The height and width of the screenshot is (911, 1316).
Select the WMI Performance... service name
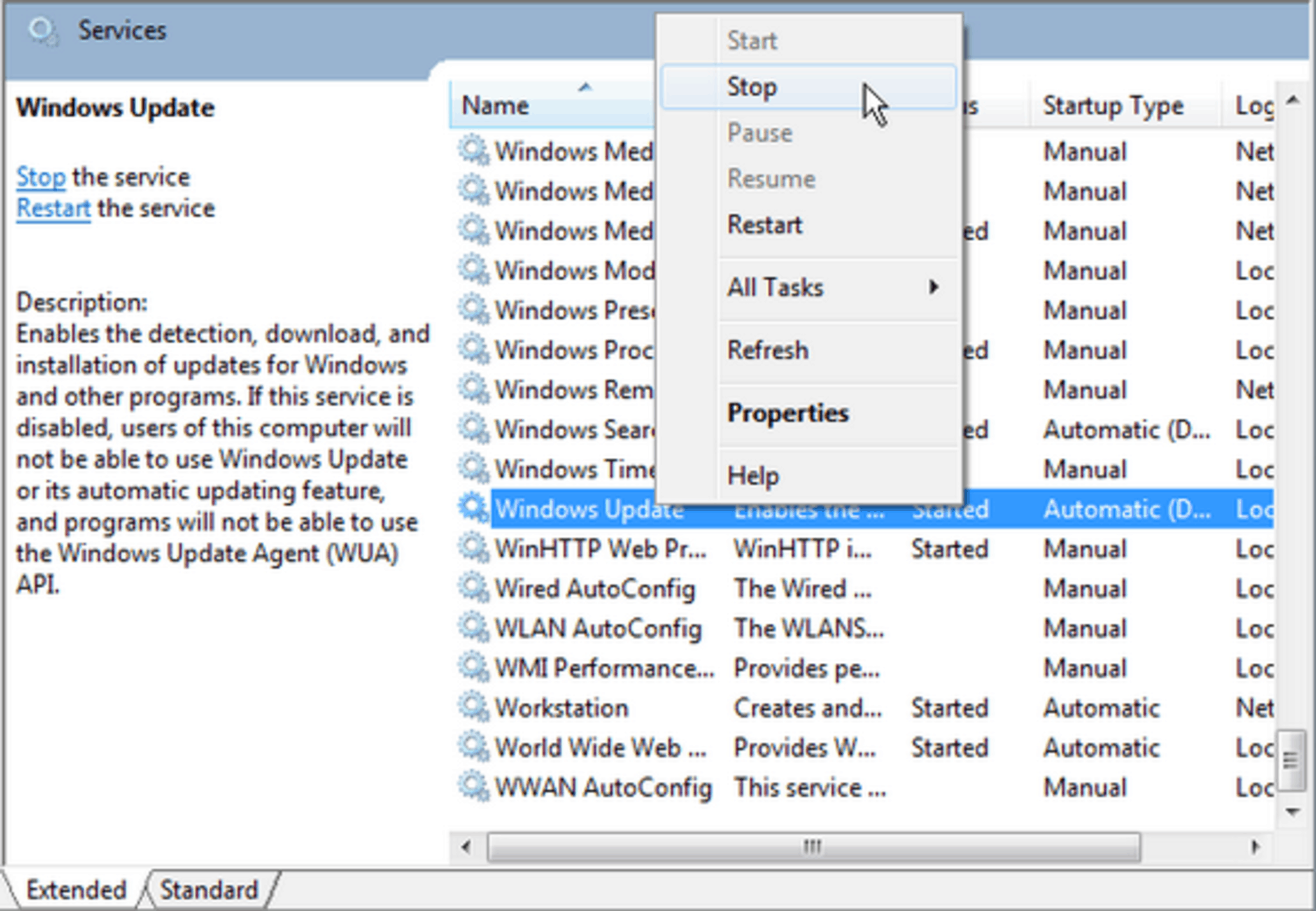coord(605,668)
